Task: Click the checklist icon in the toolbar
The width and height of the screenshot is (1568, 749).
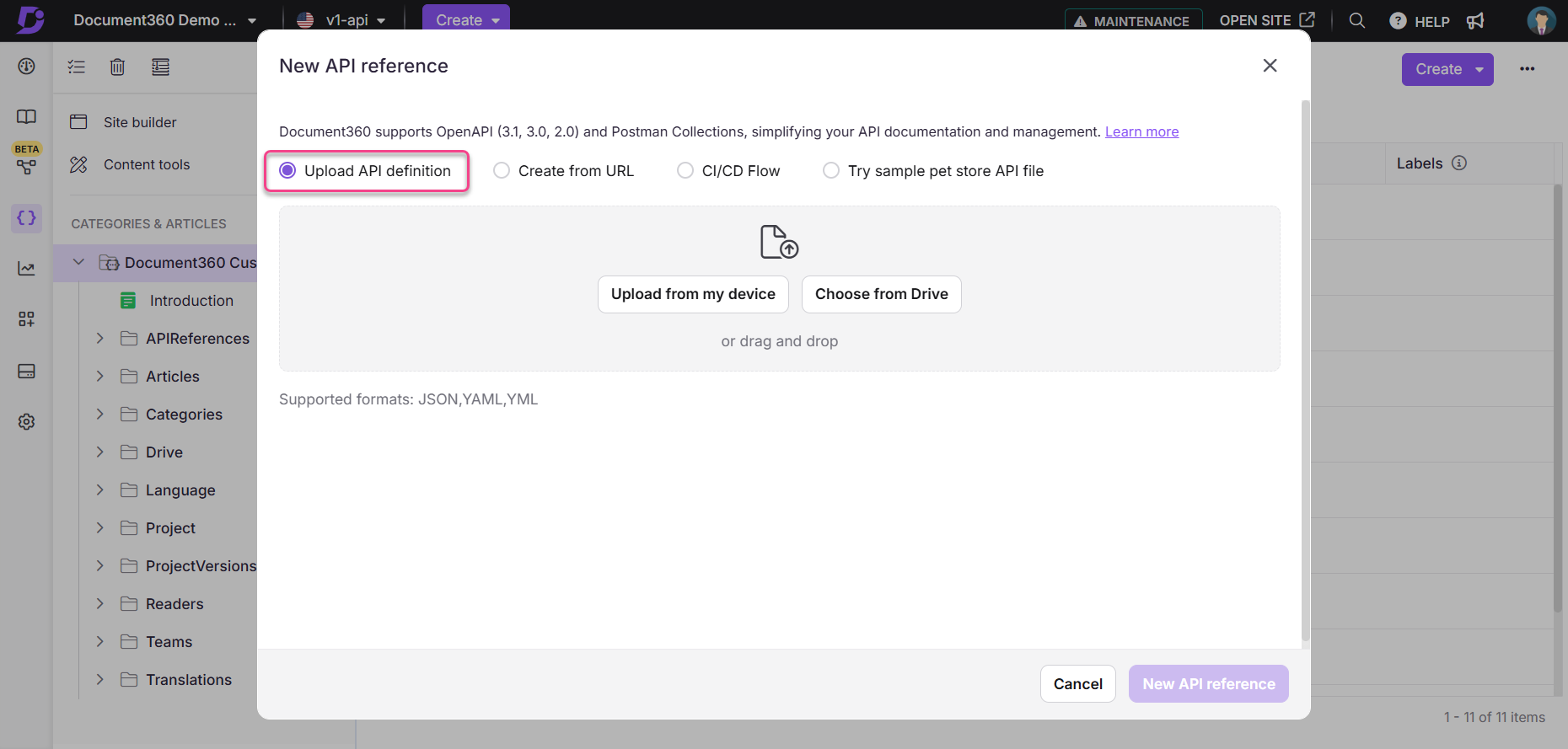Action: pyautogui.click(x=77, y=67)
